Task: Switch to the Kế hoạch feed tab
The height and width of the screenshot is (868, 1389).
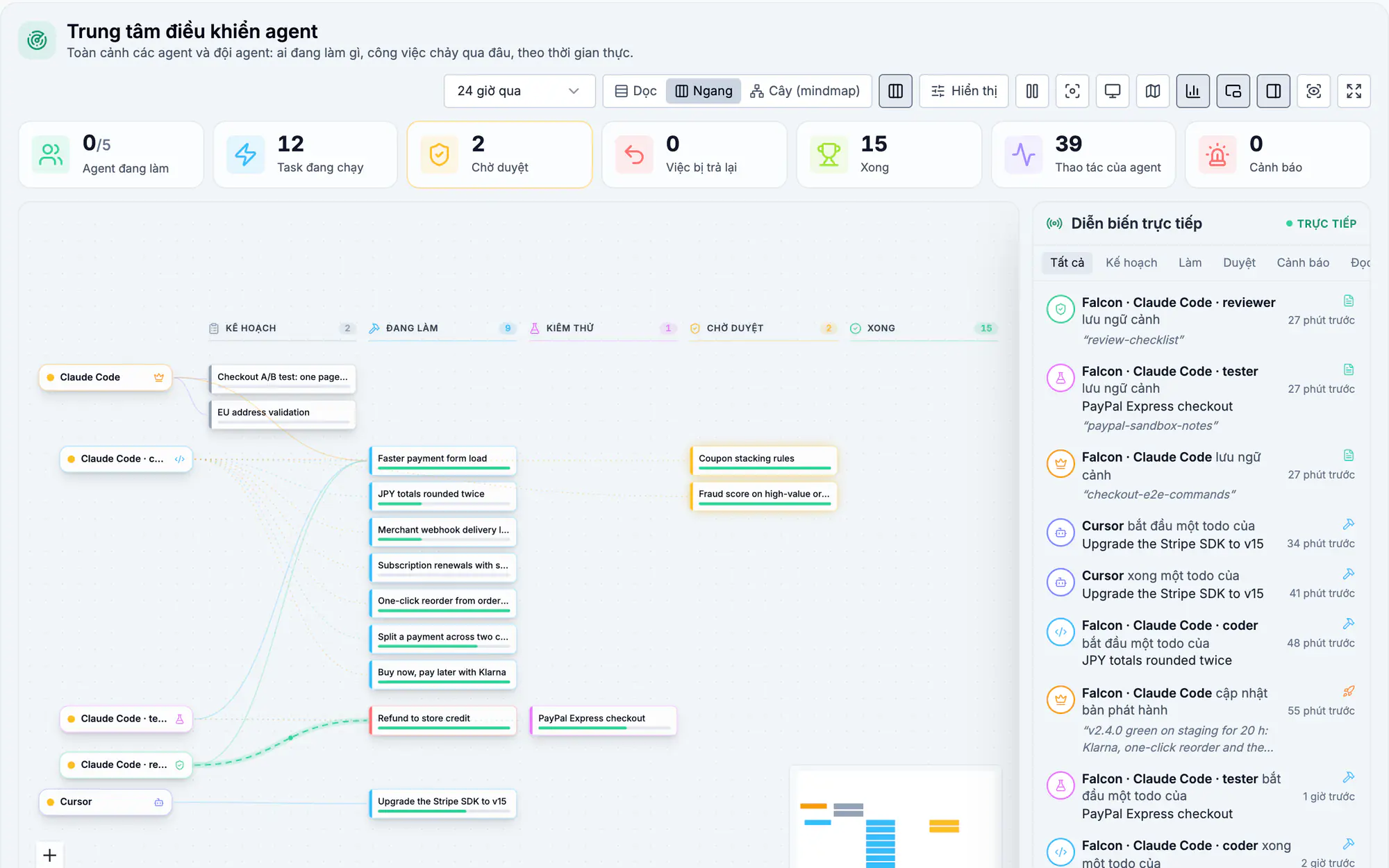Action: pyautogui.click(x=1131, y=262)
